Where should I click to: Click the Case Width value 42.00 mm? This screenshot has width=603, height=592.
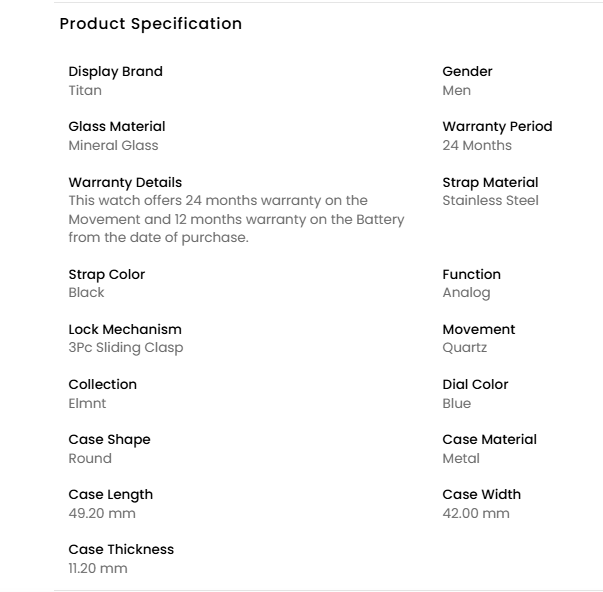pyautogui.click(x=475, y=514)
